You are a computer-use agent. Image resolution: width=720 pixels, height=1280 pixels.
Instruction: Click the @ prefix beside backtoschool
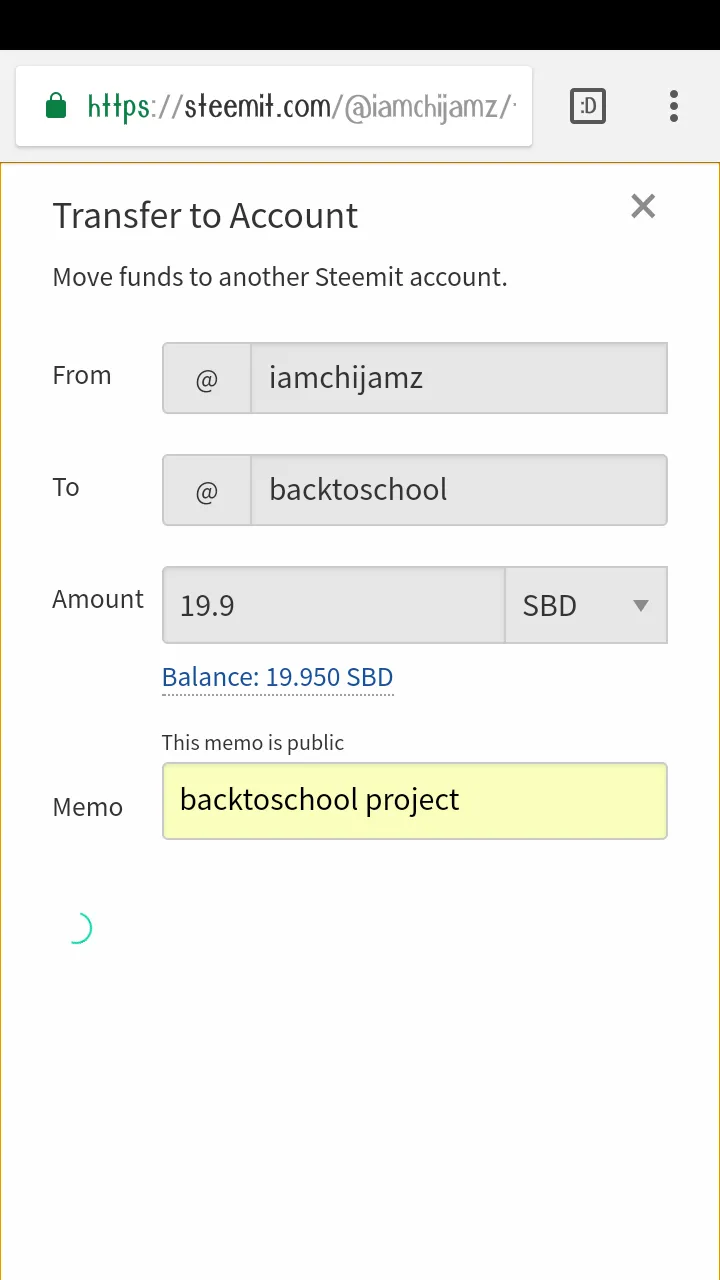207,490
